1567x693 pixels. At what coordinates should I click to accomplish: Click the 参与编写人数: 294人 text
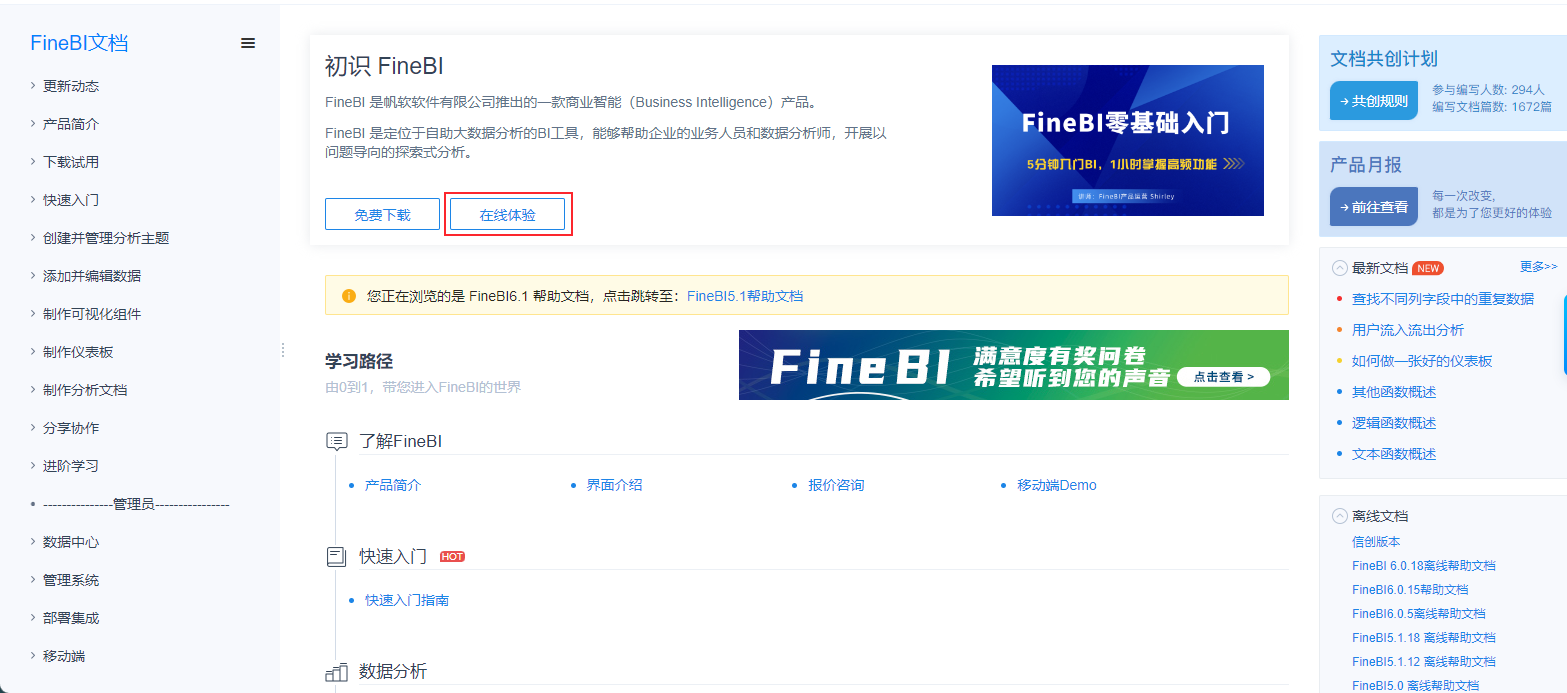tap(1488, 89)
